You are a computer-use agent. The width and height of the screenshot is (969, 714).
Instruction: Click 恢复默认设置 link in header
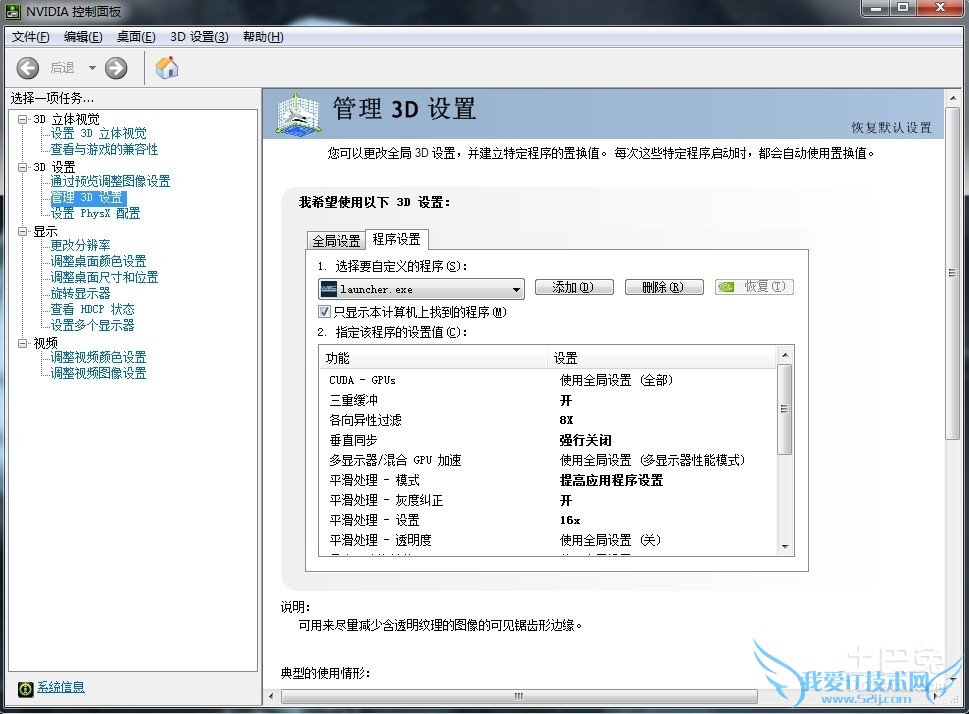pos(891,128)
